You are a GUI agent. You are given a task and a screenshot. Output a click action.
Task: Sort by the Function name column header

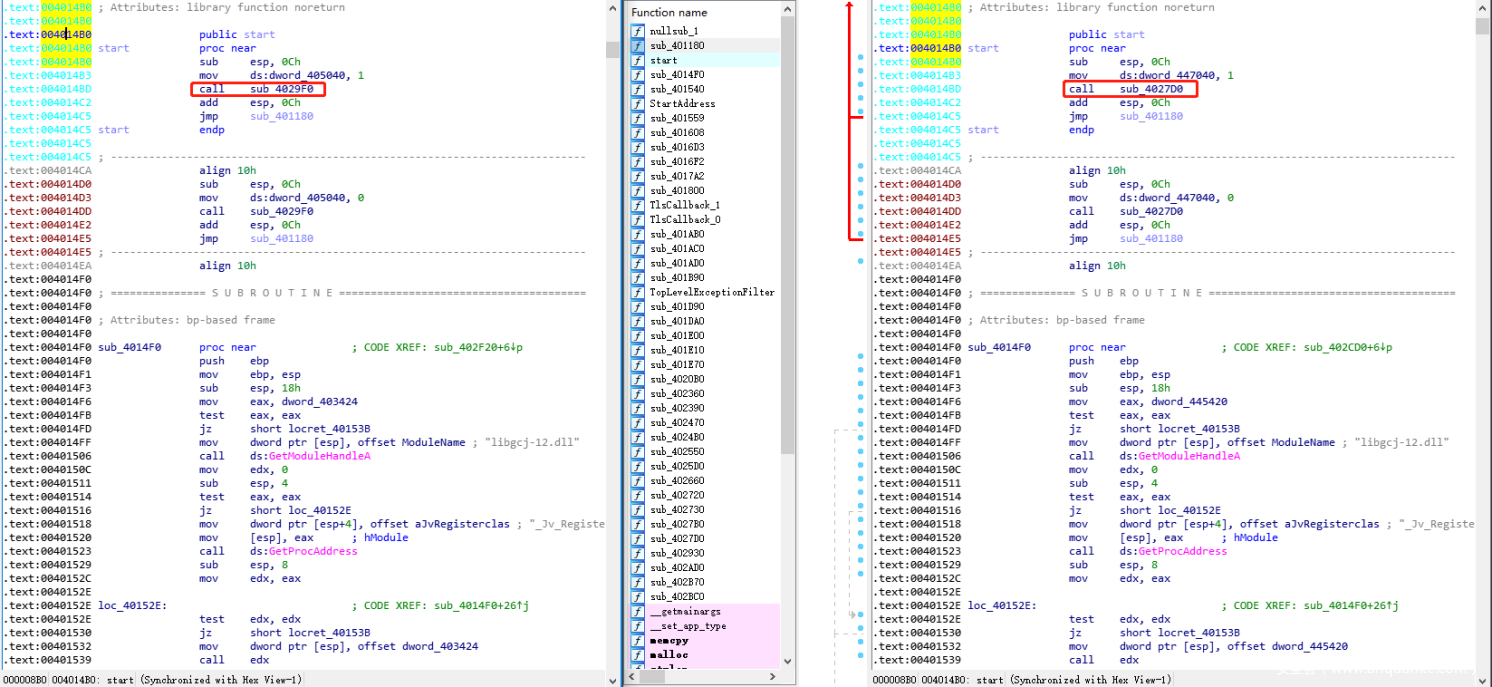[x=669, y=12]
